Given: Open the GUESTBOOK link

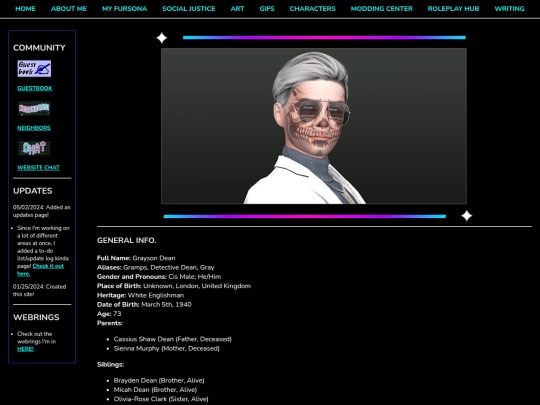Looking at the screenshot, I should coord(35,89).
